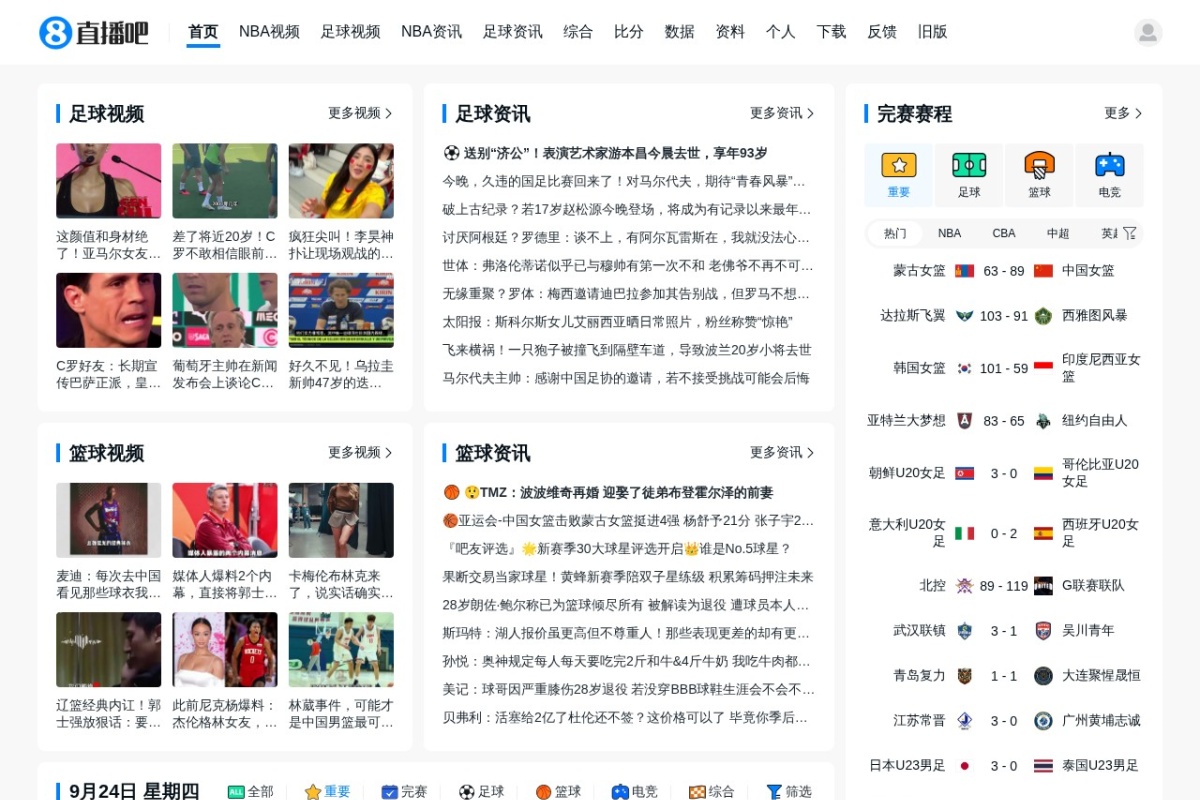Expand 更多资讯 in 篮球资讯 section
Screen dimensions: 1200x800
pyautogui.click(x=782, y=452)
